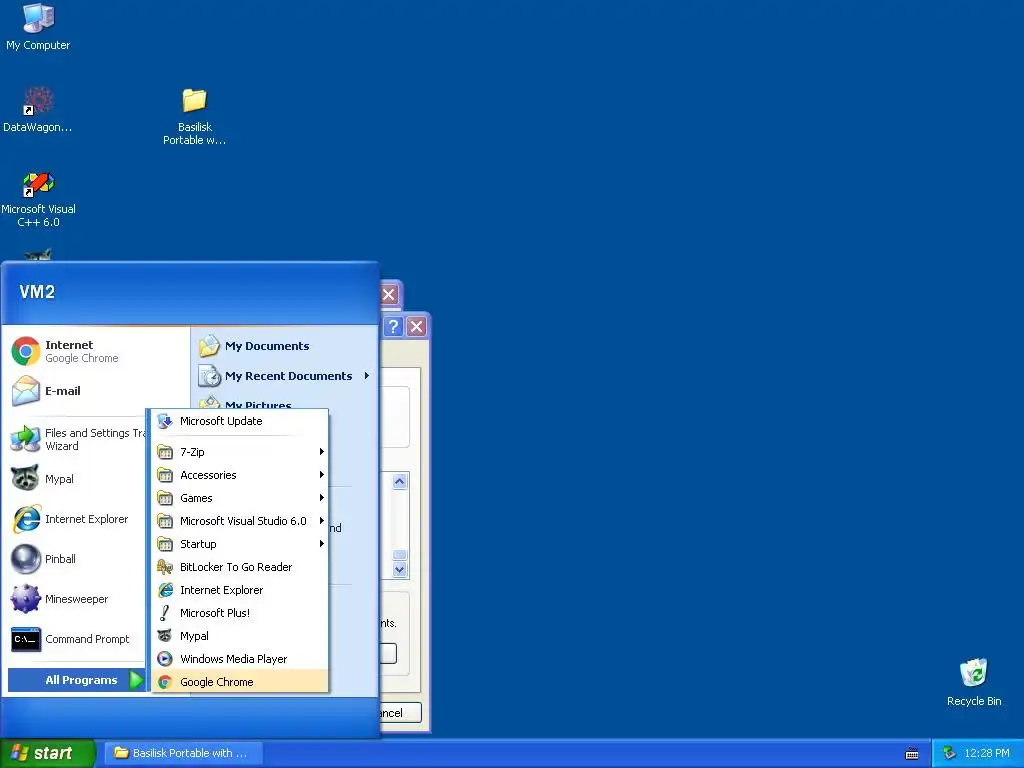The image size is (1024, 768).
Task: Click scroll up arrow in background dialog
Action: coord(400,482)
